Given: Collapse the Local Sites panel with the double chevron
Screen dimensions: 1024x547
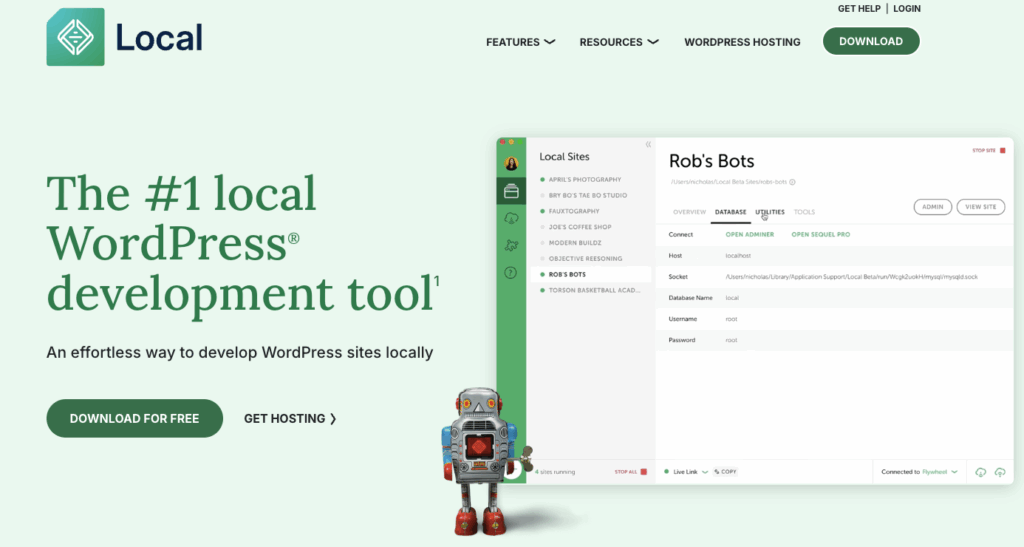Looking at the screenshot, I should point(648,144).
